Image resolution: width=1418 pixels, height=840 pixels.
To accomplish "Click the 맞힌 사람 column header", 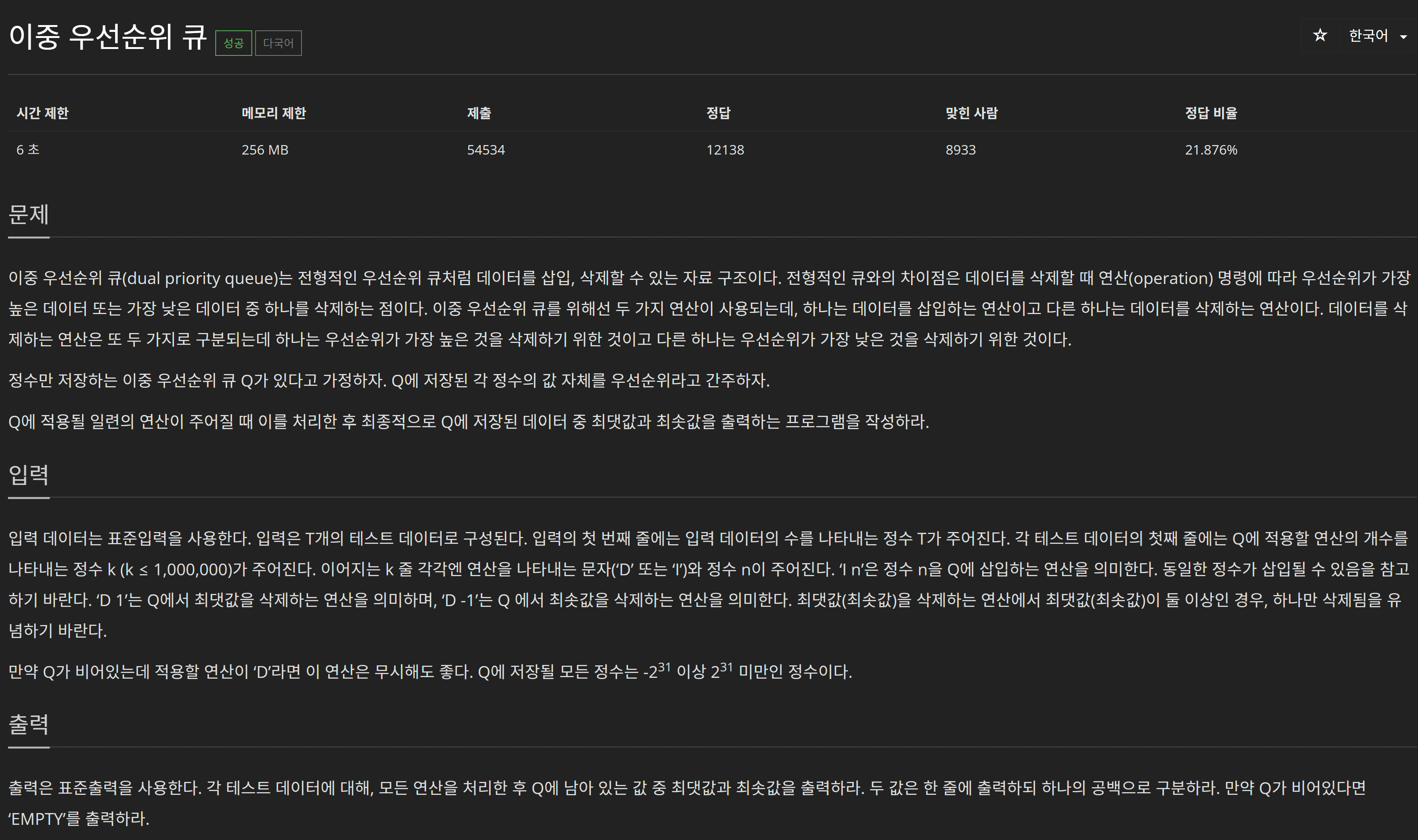I will tap(971, 113).
